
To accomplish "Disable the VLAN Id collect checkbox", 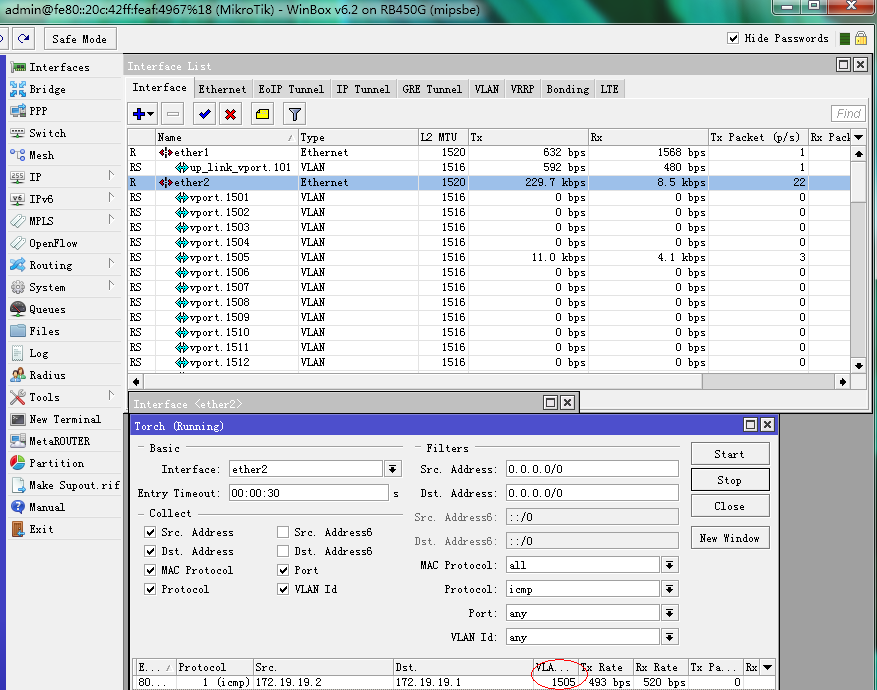I will point(283,589).
